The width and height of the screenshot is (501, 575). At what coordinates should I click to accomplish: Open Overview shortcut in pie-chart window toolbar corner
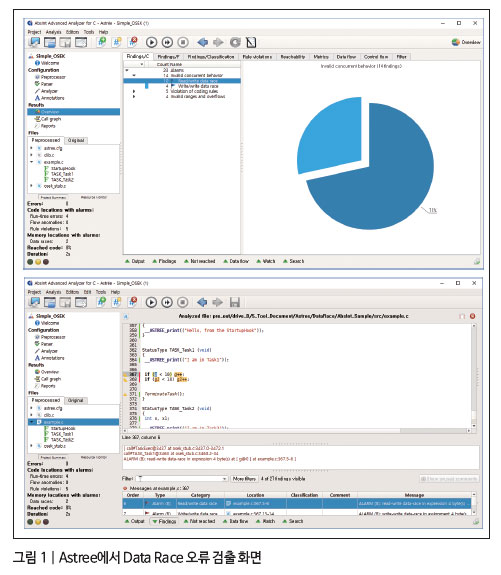pos(466,42)
